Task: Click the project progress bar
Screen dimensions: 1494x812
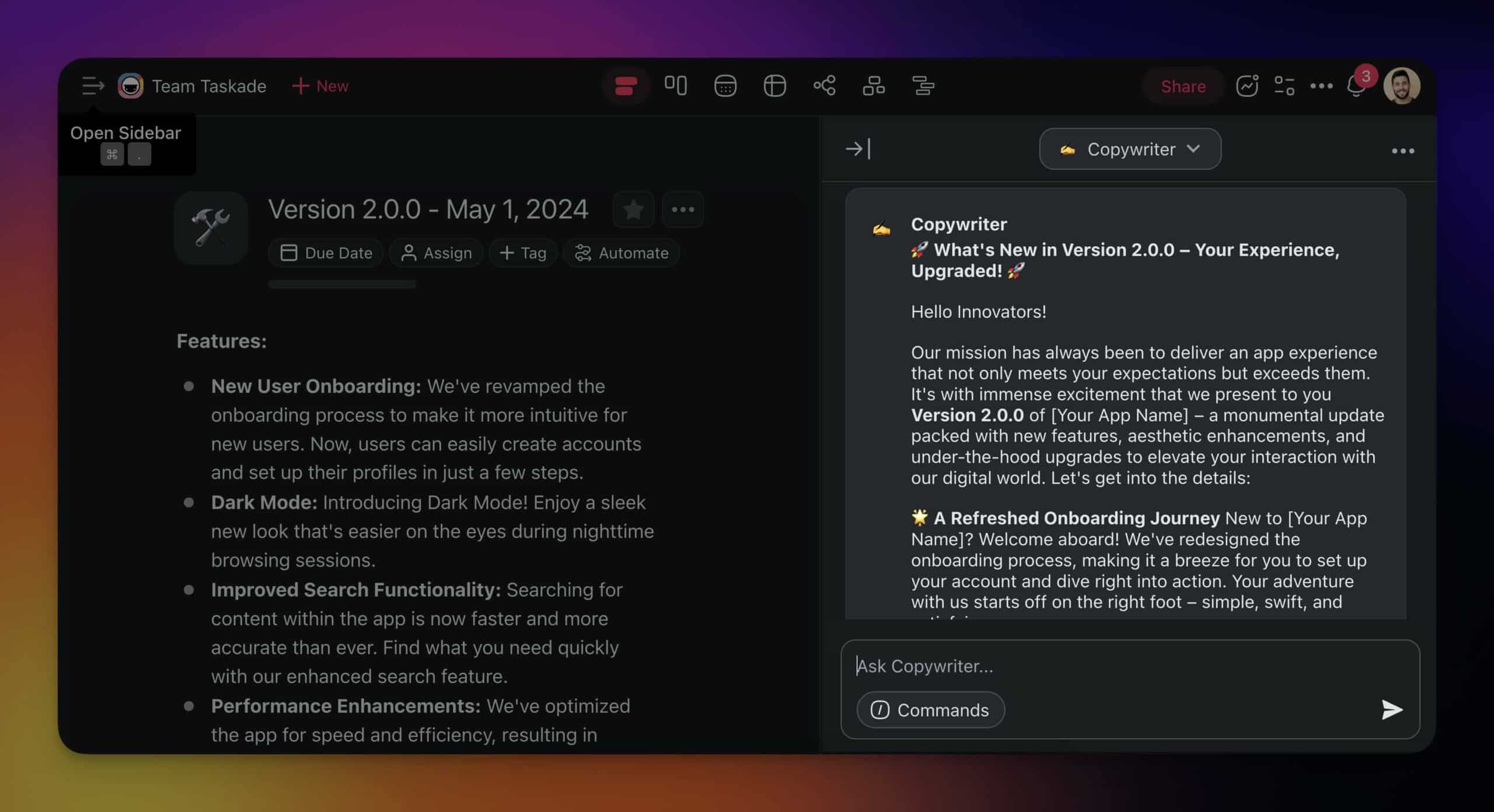Action: pyautogui.click(x=342, y=285)
